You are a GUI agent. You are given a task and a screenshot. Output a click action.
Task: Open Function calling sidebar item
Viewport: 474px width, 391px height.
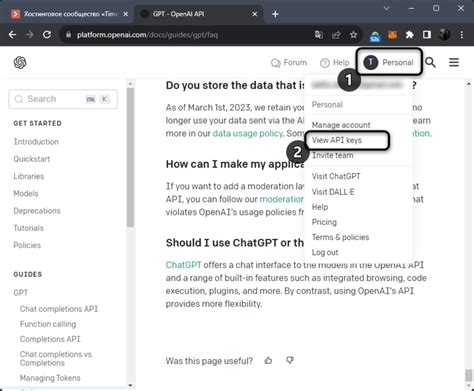48,324
